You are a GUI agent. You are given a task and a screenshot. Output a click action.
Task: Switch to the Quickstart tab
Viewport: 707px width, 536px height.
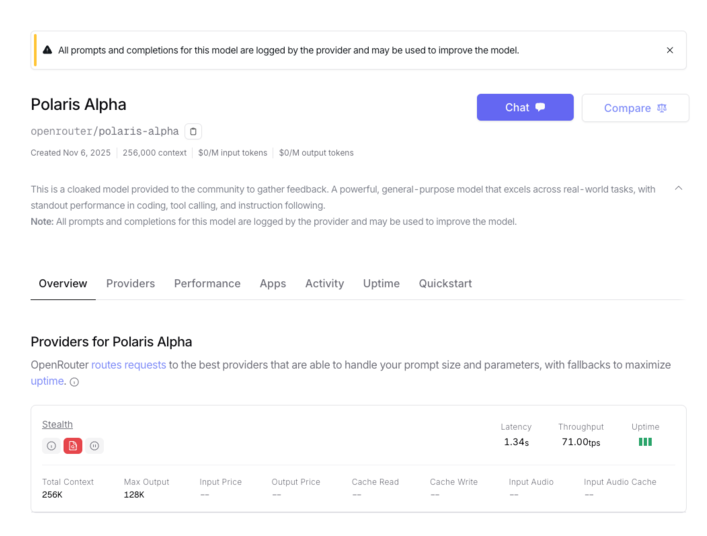(x=445, y=284)
